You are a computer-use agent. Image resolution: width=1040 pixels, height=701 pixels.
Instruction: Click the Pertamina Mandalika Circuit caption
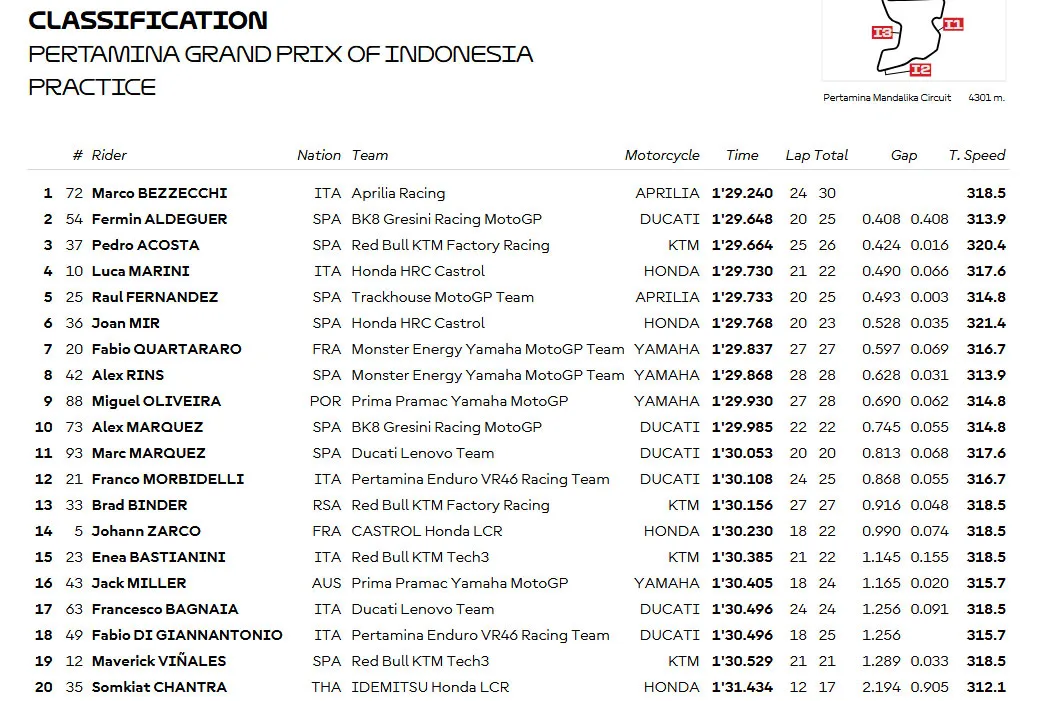887,98
